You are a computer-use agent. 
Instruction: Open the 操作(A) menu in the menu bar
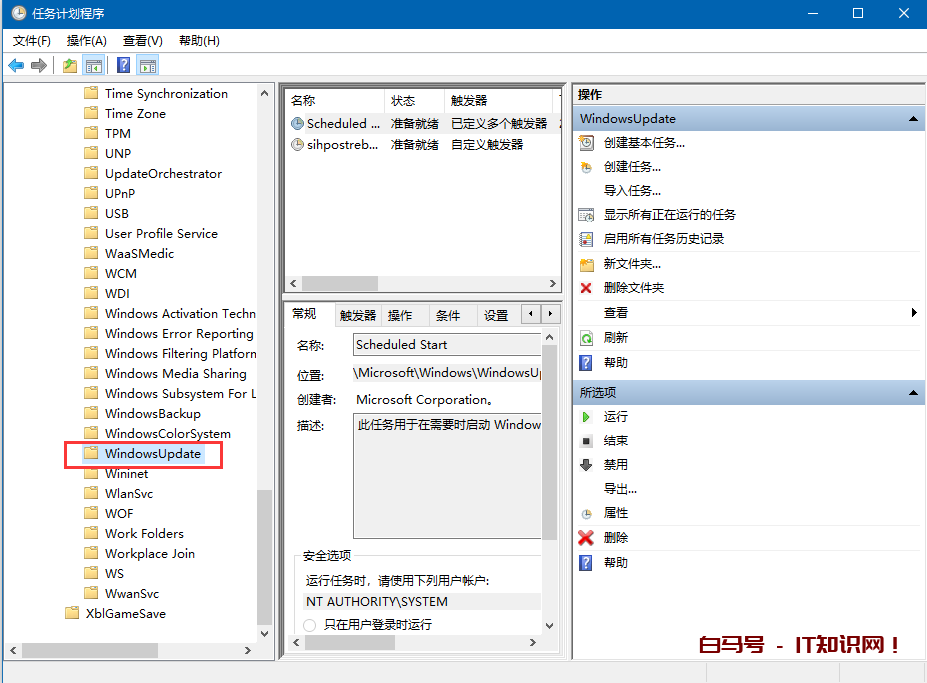point(86,41)
